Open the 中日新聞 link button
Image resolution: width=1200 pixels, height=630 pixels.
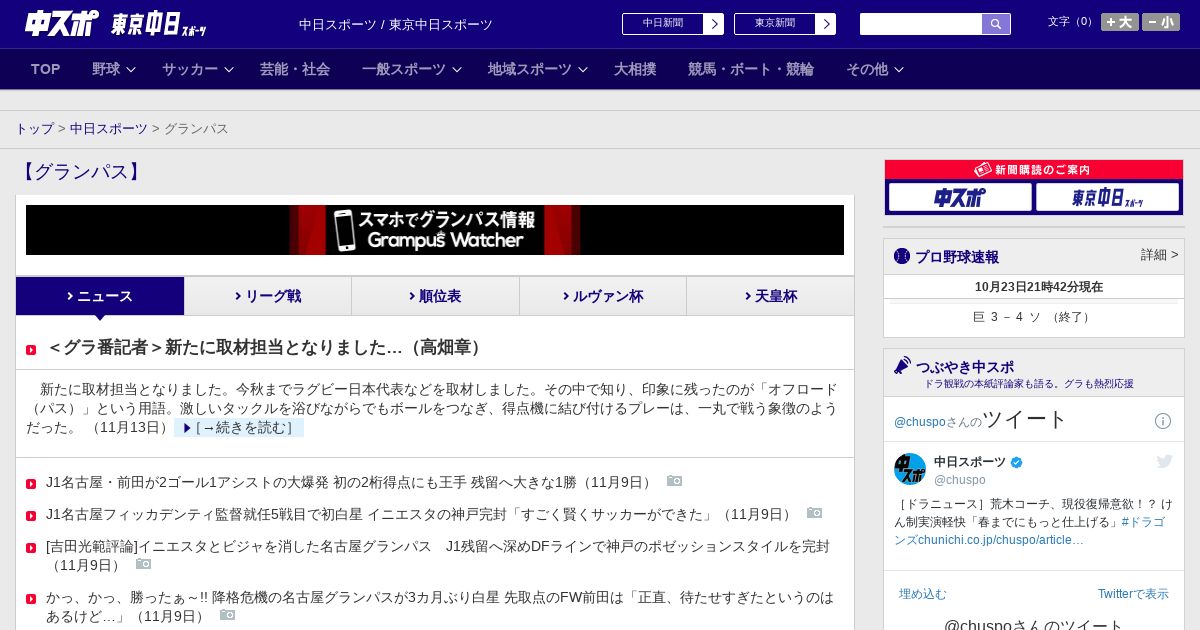[673, 24]
